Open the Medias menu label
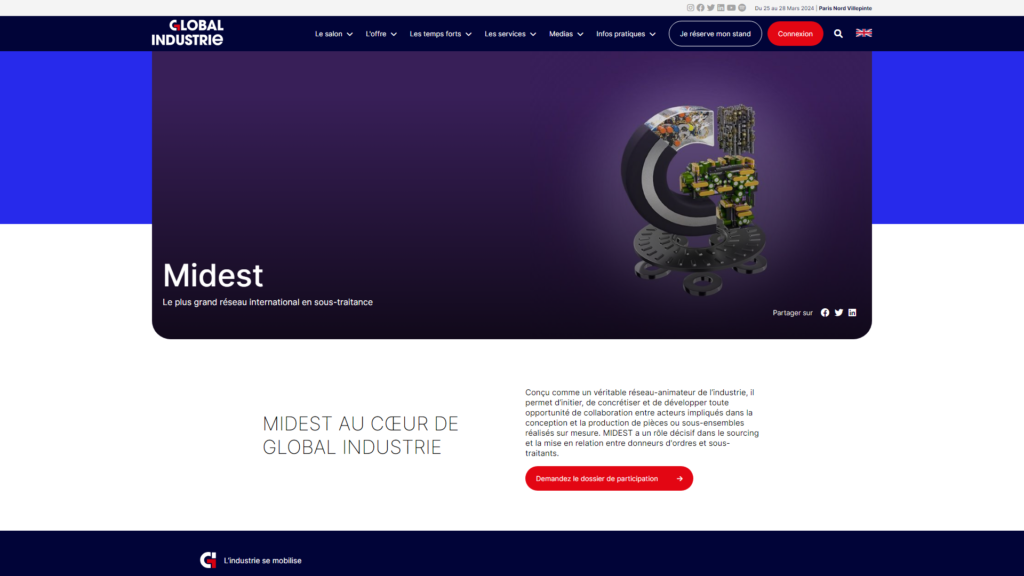Screen dimensions: 1024x576 561,34
